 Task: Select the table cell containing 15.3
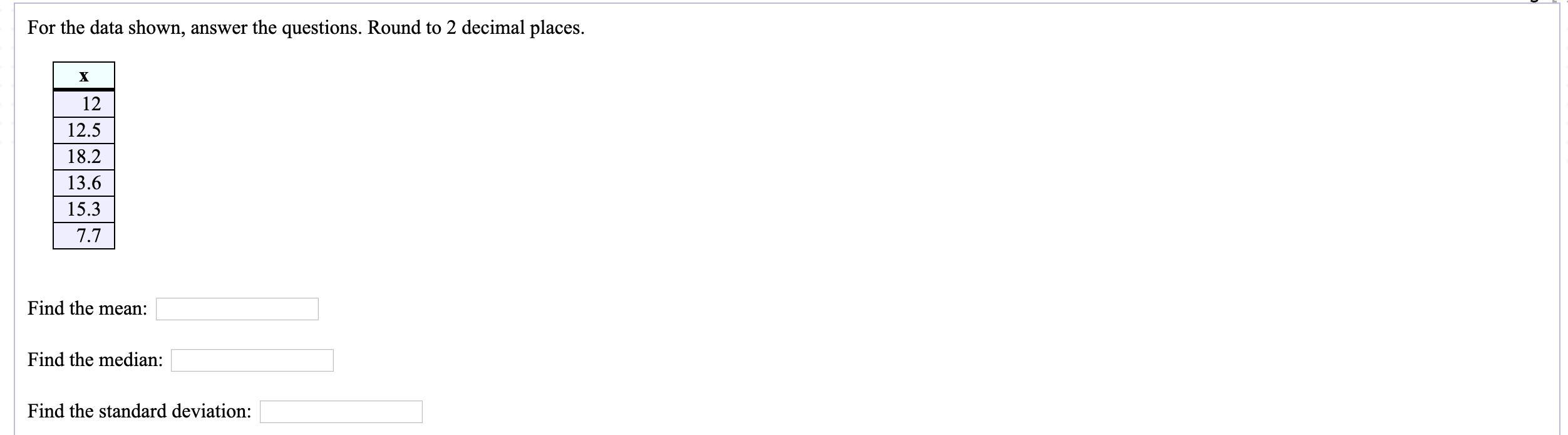tap(84, 209)
